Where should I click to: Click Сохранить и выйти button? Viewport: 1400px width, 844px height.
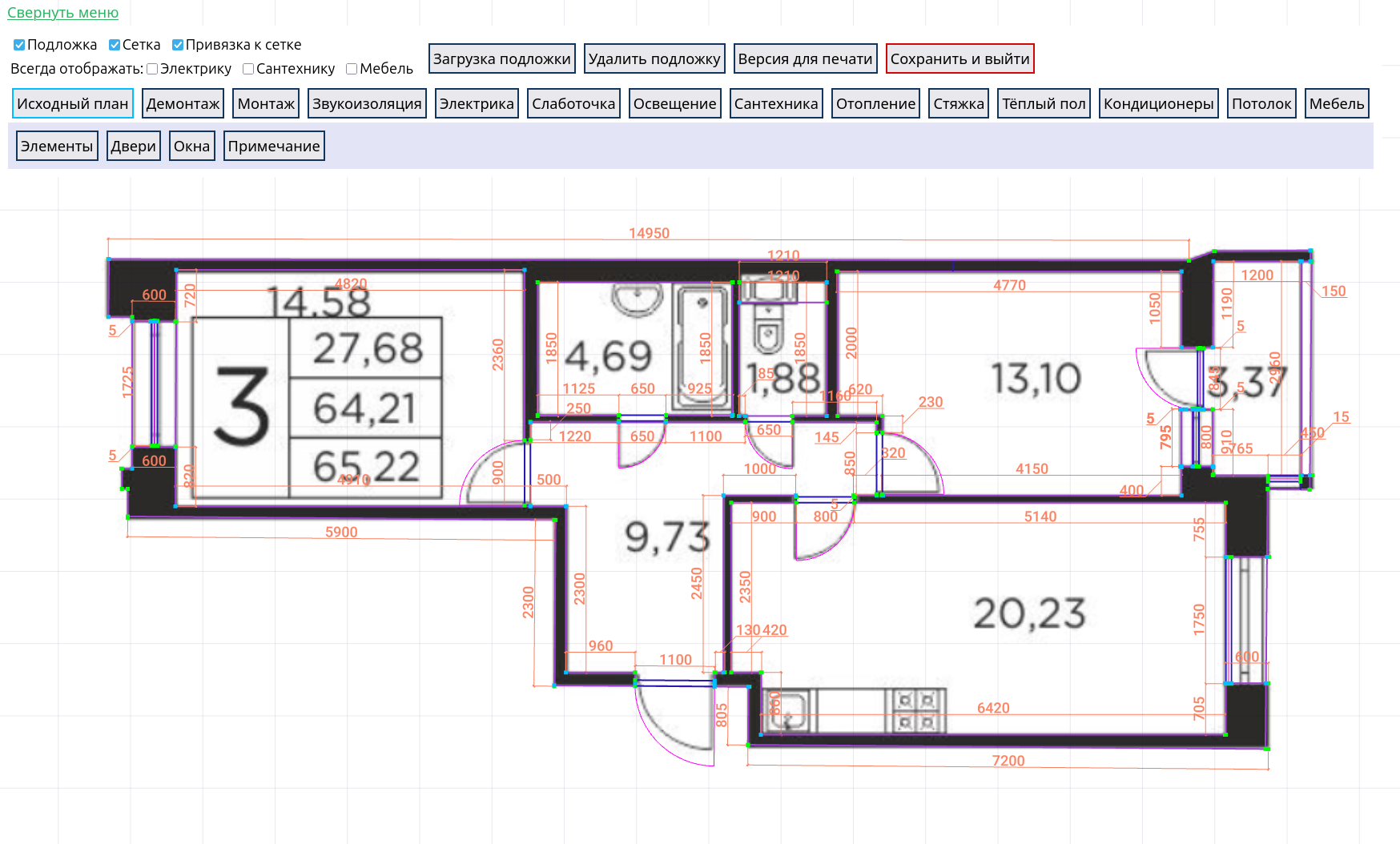[x=959, y=58]
